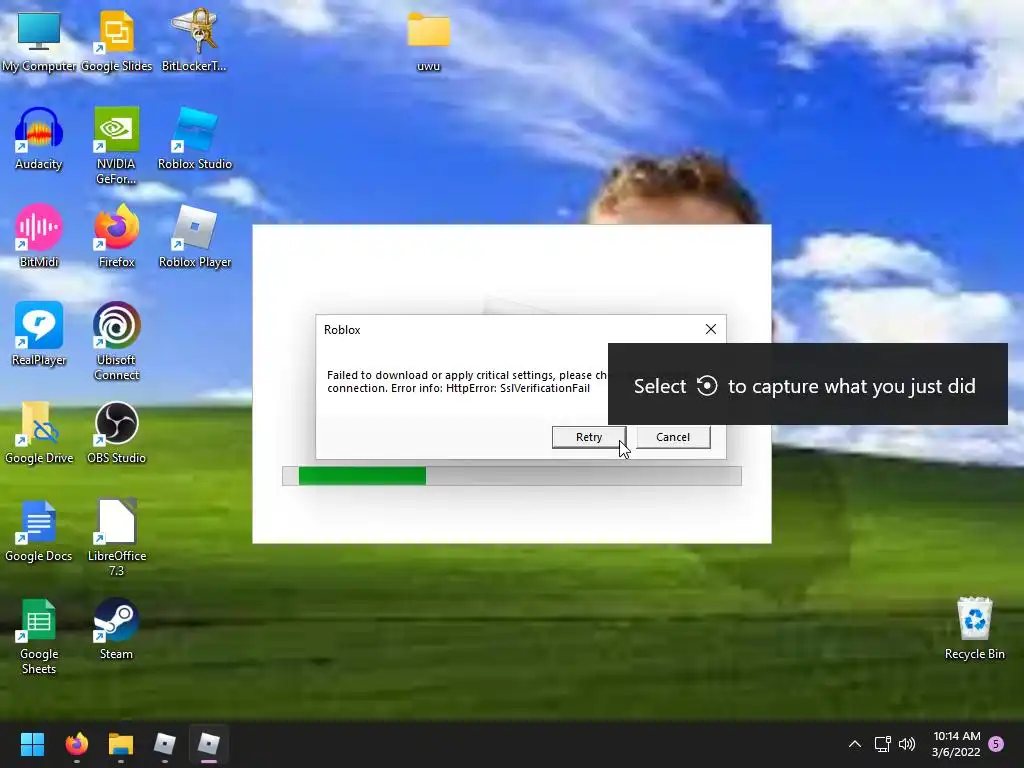Select the BitMidi shortcut
Image resolution: width=1024 pixels, height=768 pixels.
(x=39, y=236)
